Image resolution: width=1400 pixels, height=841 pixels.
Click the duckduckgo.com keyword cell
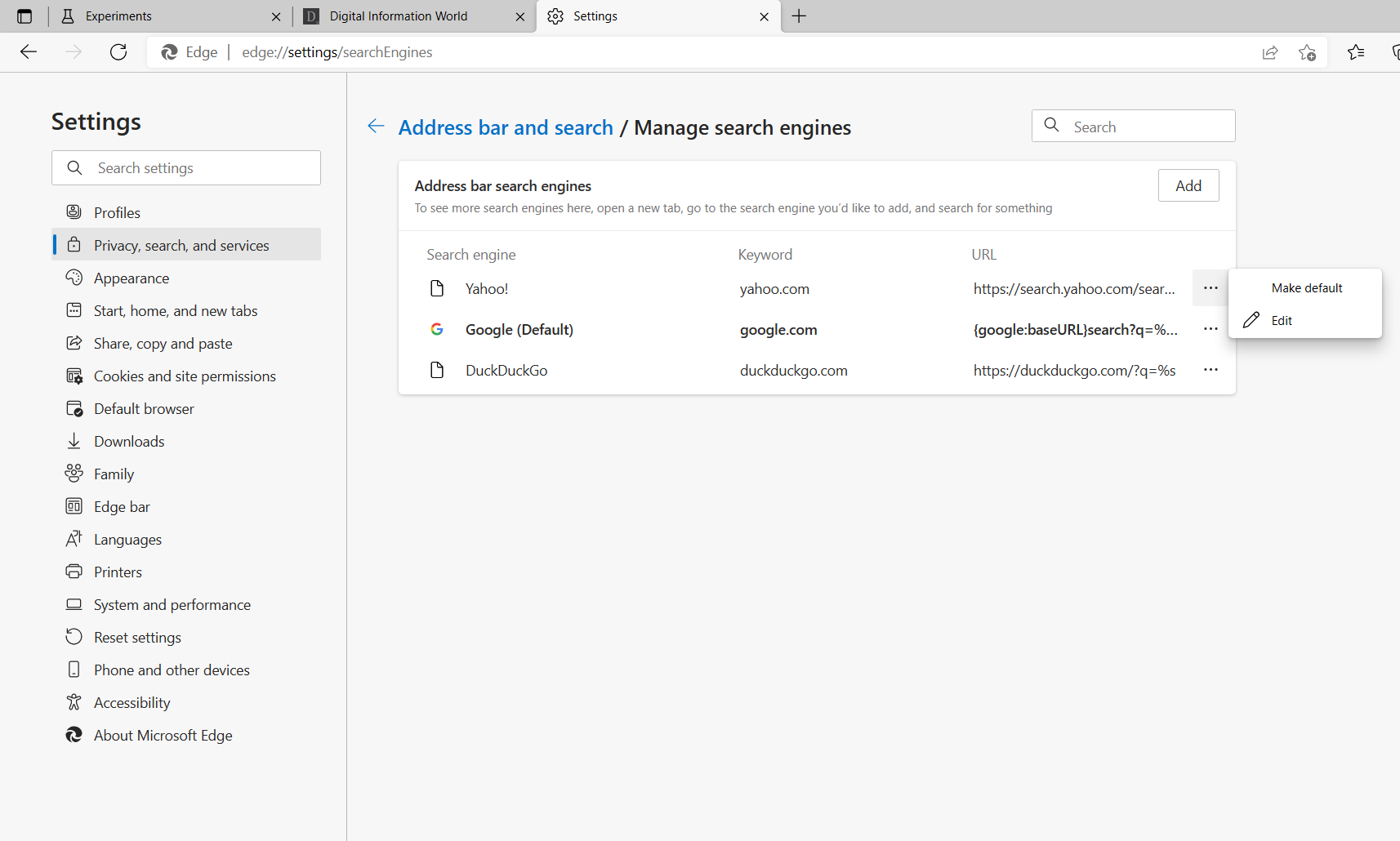point(794,370)
